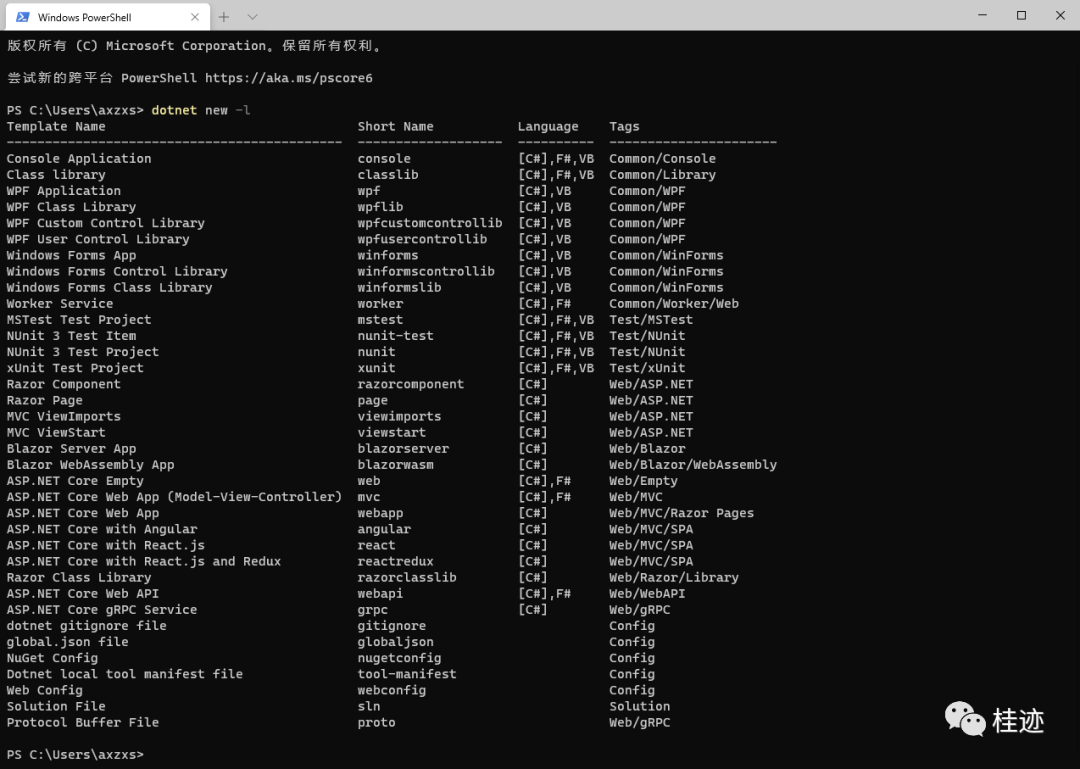Click the 'Short Name' column header
The width and height of the screenshot is (1080, 769).
click(395, 126)
